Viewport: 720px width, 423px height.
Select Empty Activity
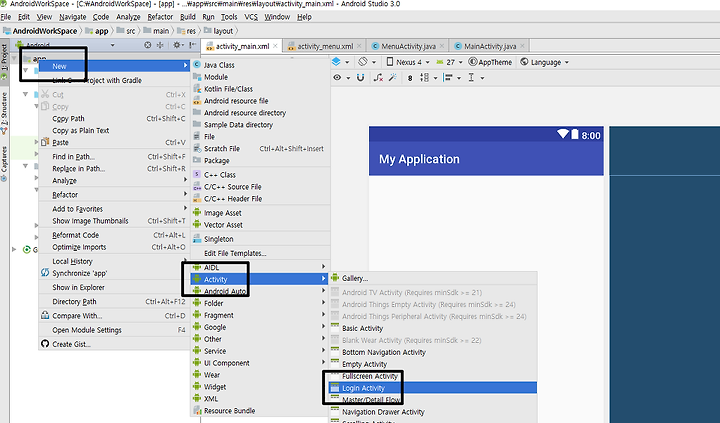(x=433, y=364)
